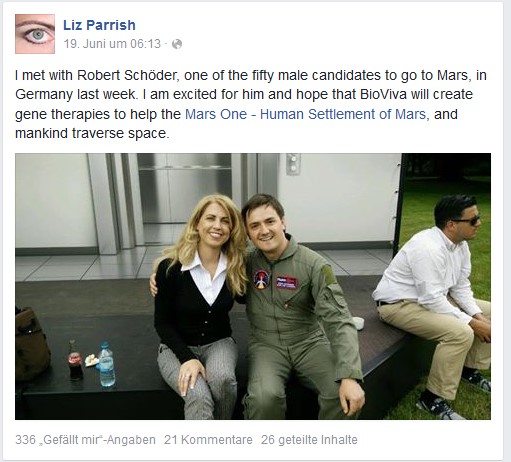Click the water bottle in the photo
Viewport: 511px width, 462px height.
tap(106, 364)
